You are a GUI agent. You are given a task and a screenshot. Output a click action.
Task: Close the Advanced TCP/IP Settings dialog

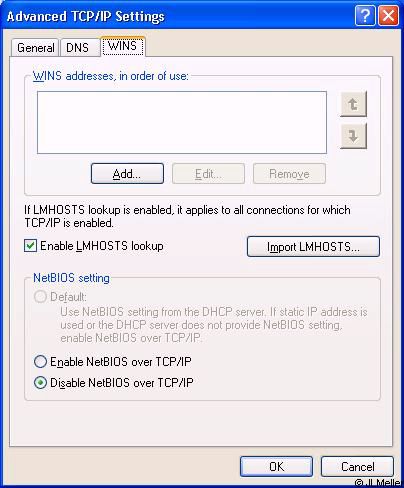click(388, 15)
